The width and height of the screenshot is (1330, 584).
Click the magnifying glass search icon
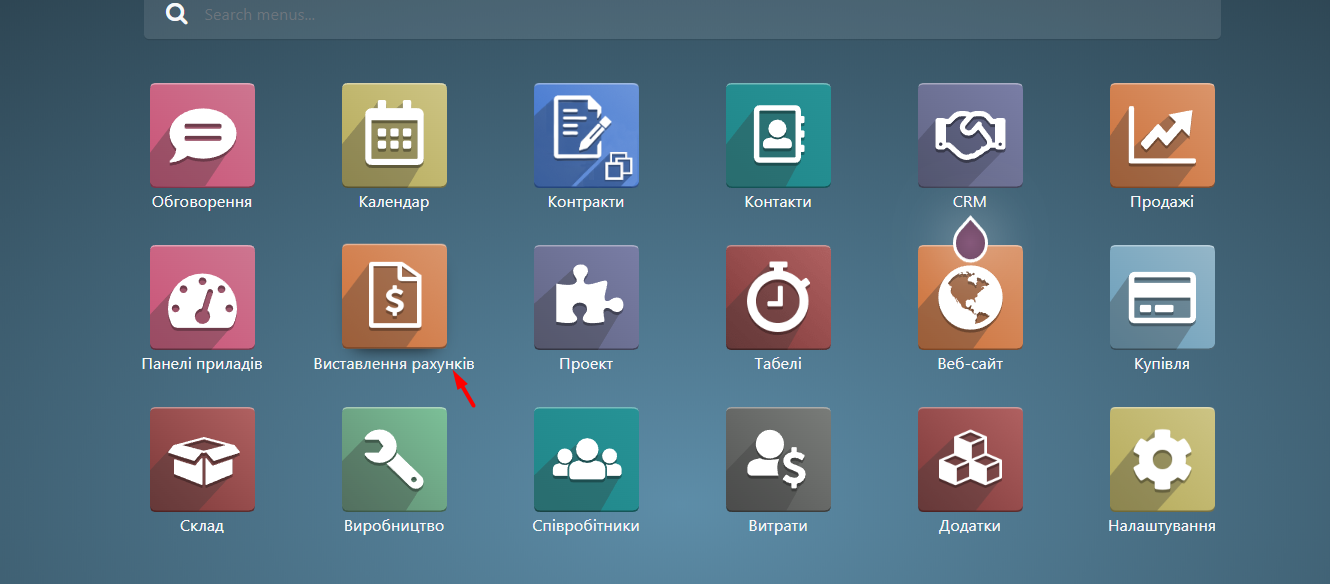pyautogui.click(x=177, y=15)
